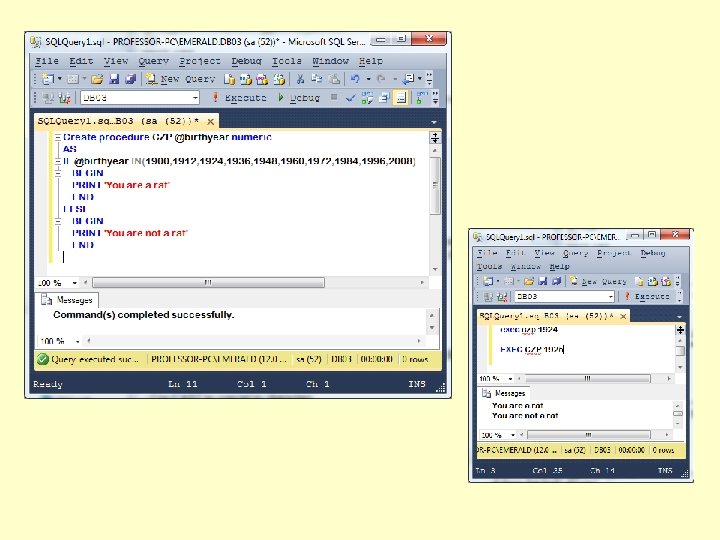Screen dimensions: 720x540
Task: Open active files dropdown in large window
Action: tap(434, 122)
